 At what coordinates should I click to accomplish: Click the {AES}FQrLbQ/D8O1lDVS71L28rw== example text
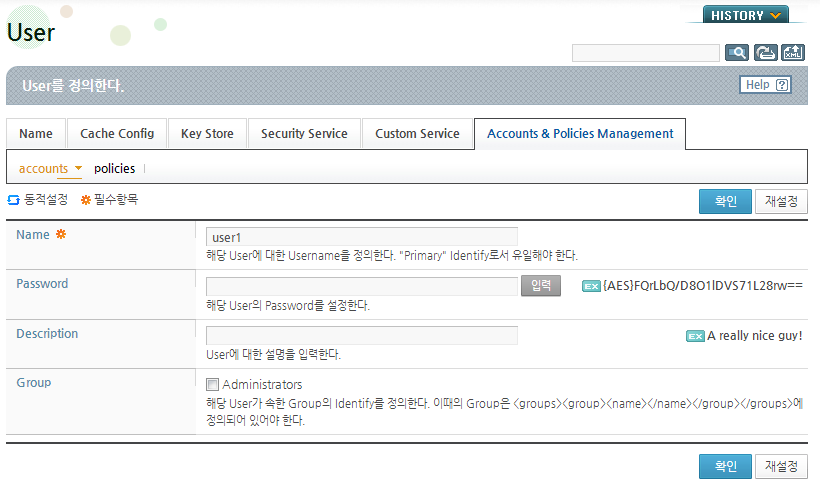coord(703,286)
